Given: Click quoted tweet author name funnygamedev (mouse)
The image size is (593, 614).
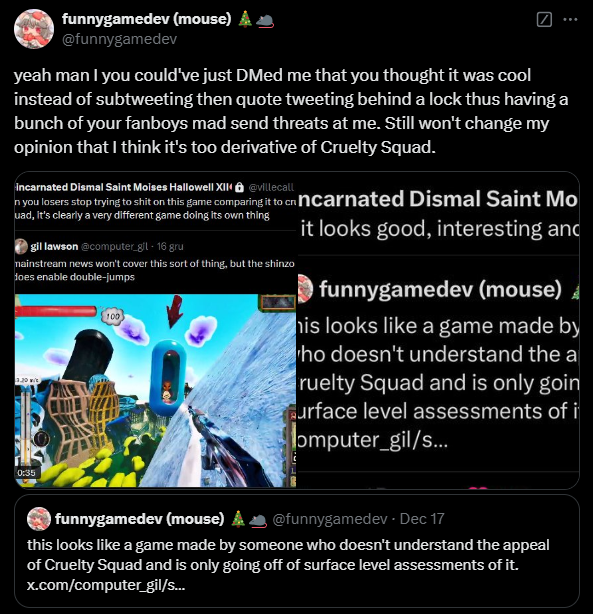Looking at the screenshot, I should [x=140, y=518].
